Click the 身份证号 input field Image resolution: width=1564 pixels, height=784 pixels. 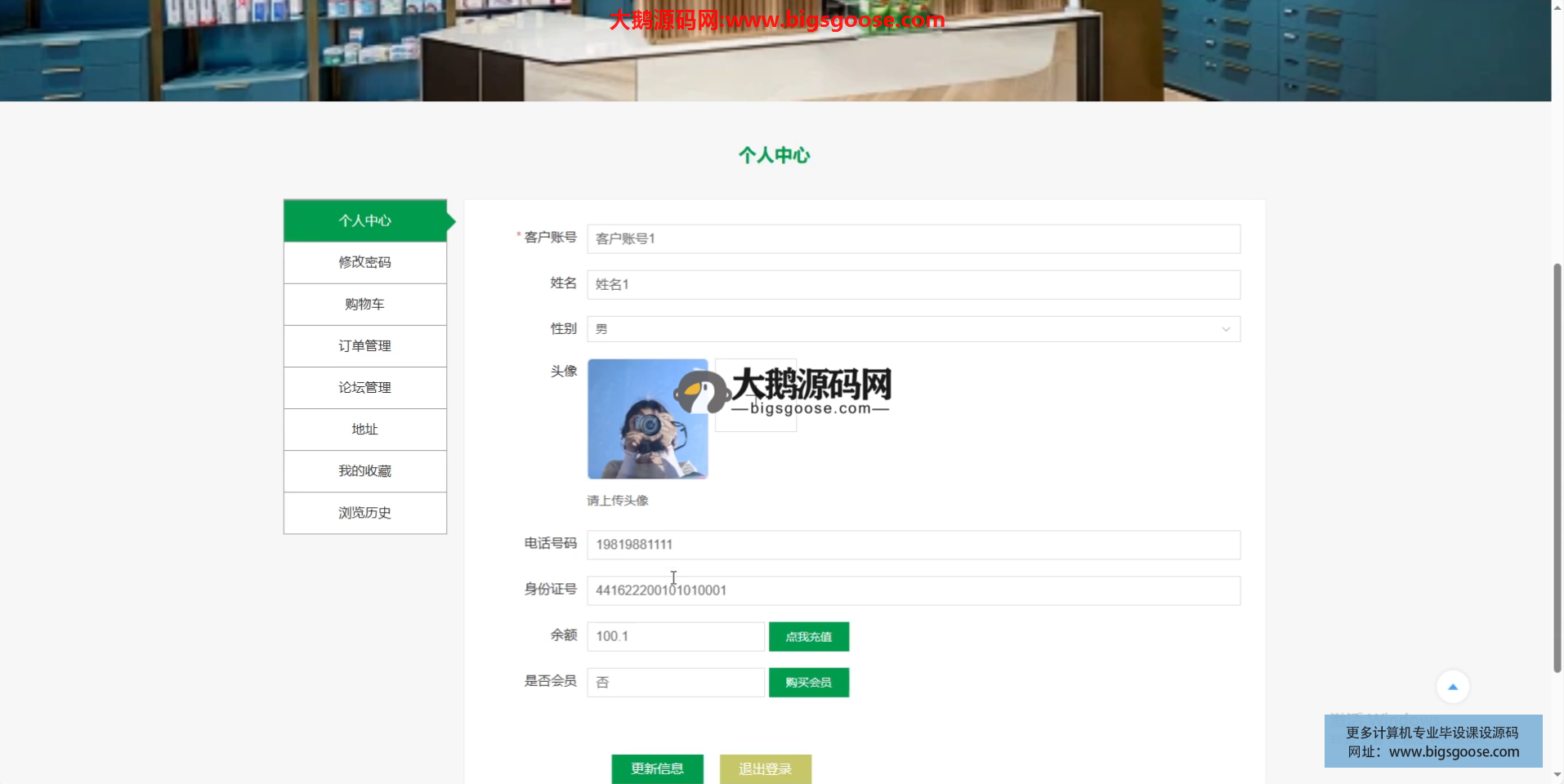[913, 590]
